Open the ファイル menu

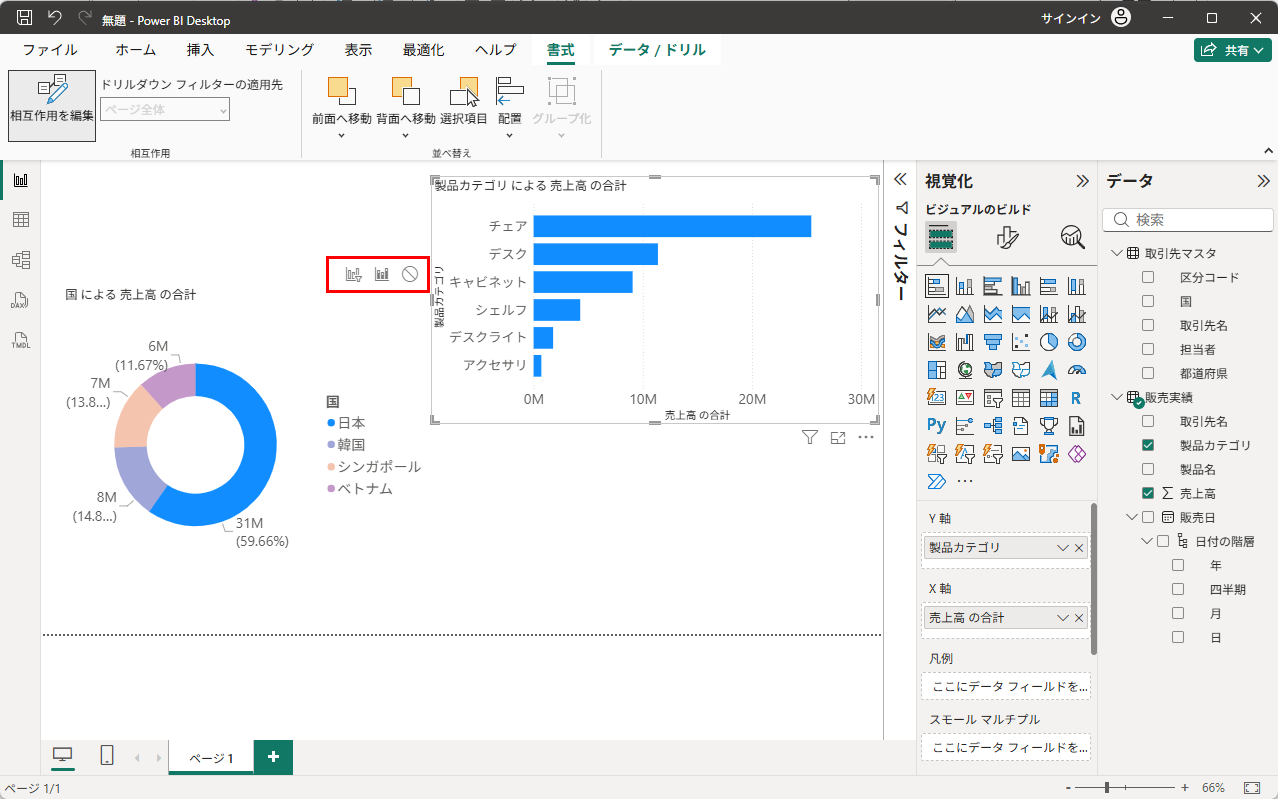[50, 50]
